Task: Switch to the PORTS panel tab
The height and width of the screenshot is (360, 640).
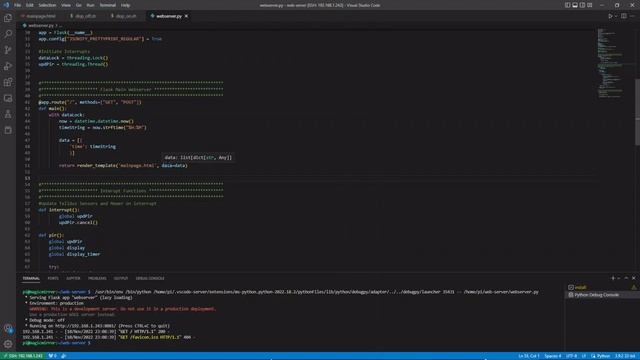Action: point(53,278)
